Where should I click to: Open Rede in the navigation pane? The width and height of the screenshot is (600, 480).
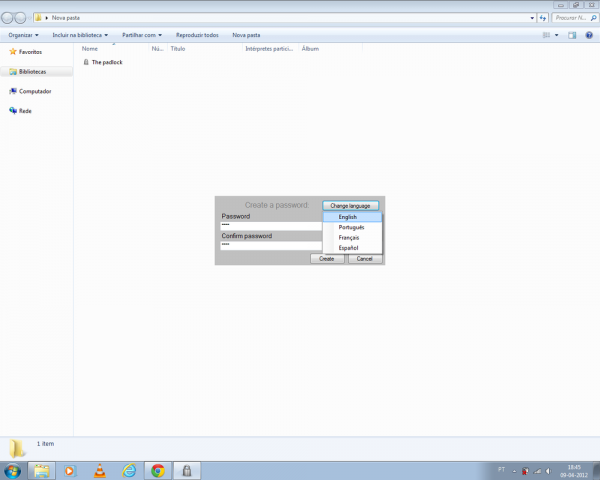tap(25, 111)
